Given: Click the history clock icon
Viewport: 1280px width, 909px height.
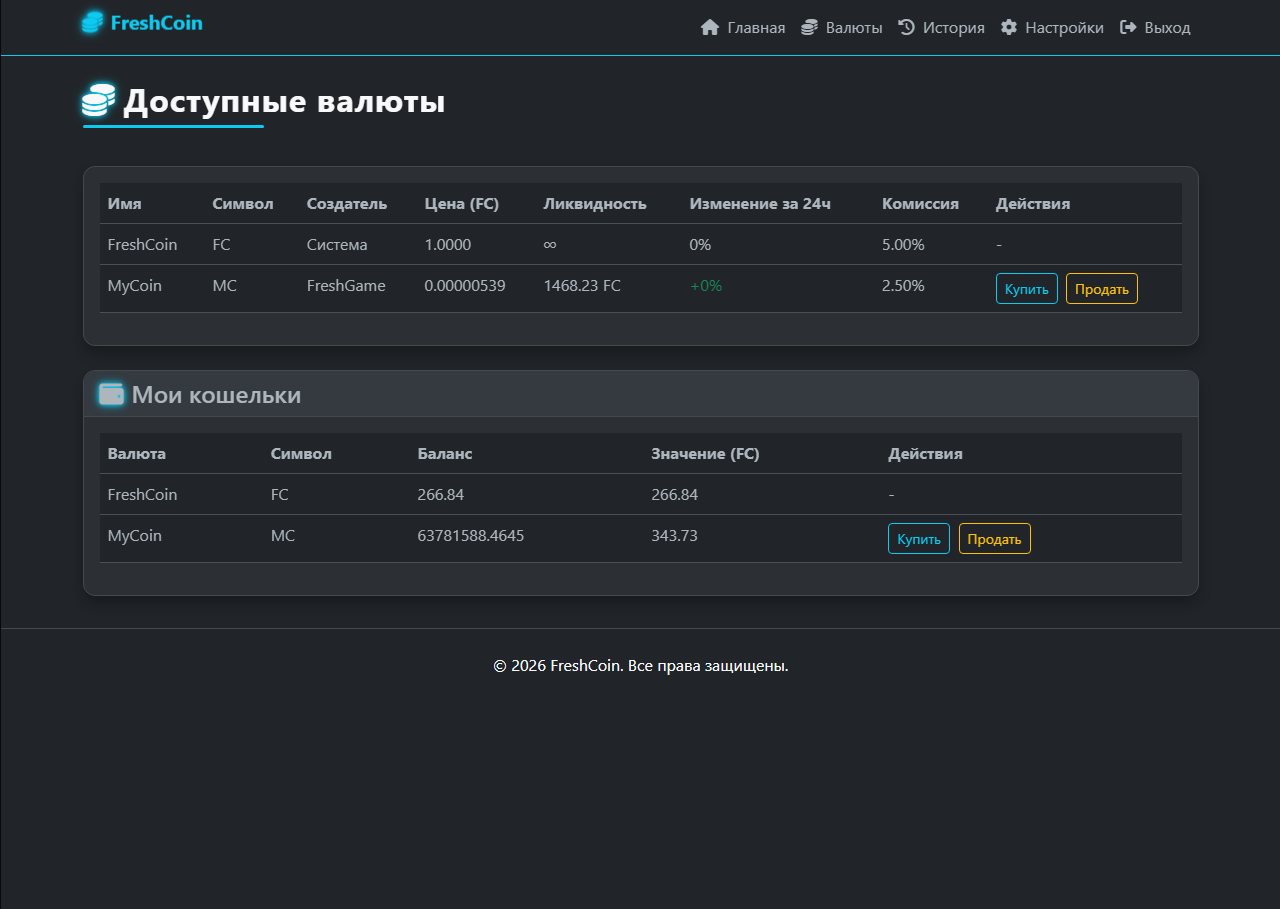Looking at the screenshot, I should click(907, 28).
